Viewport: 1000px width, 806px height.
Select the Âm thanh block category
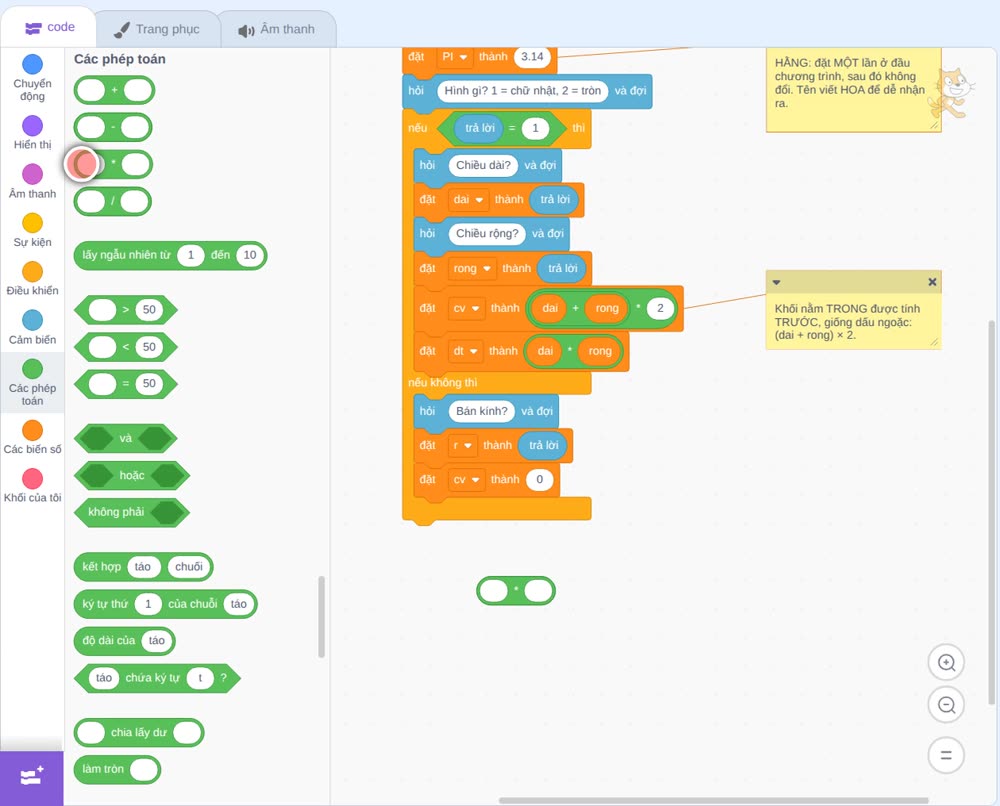tap(32, 181)
